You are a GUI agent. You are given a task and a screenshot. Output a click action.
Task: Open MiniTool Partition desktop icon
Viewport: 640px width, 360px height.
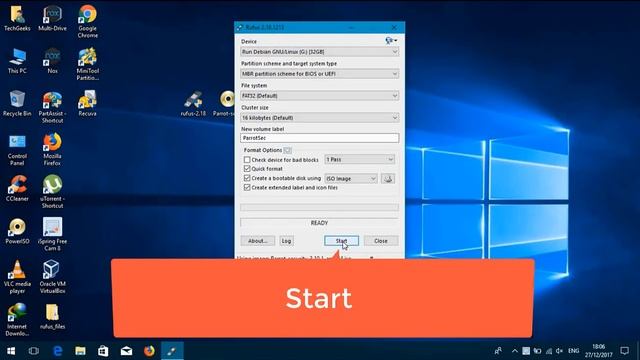pos(87,64)
